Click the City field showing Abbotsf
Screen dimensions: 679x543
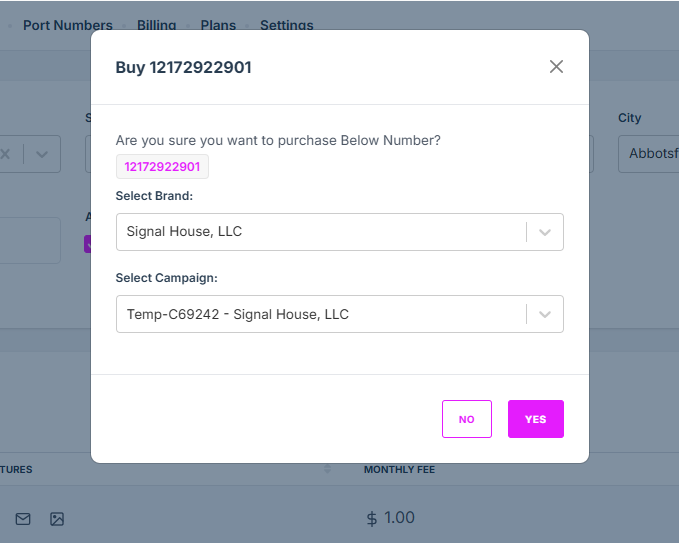point(650,154)
